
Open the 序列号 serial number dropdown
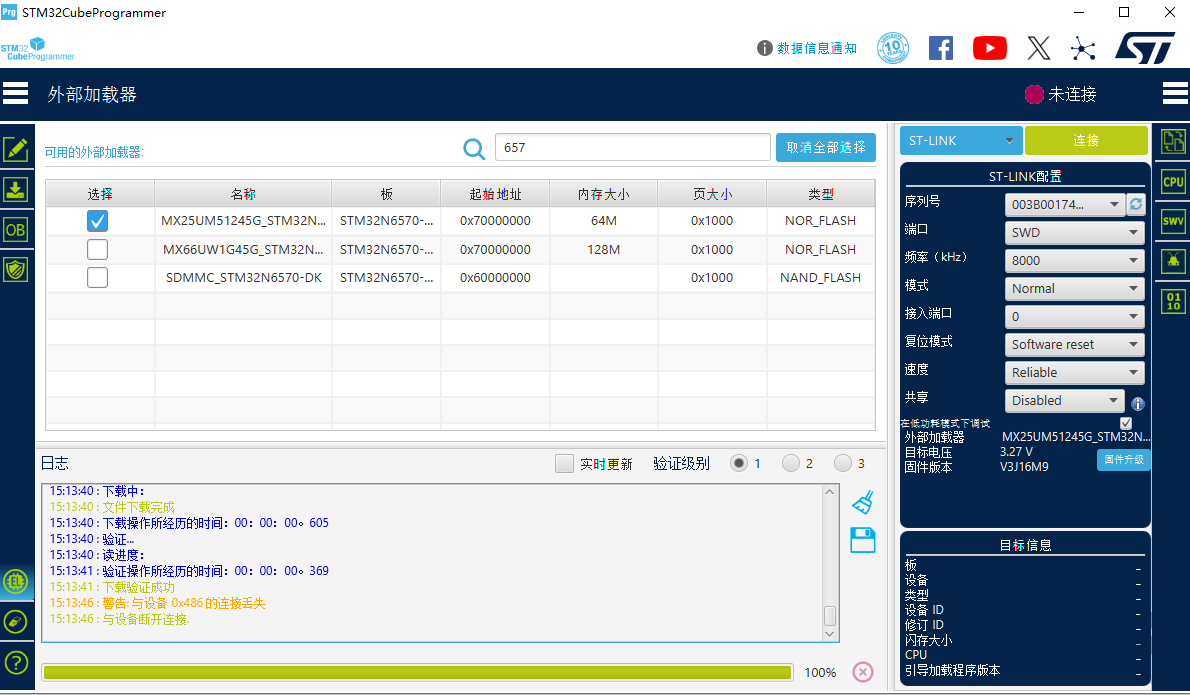pyautogui.click(x=1065, y=204)
